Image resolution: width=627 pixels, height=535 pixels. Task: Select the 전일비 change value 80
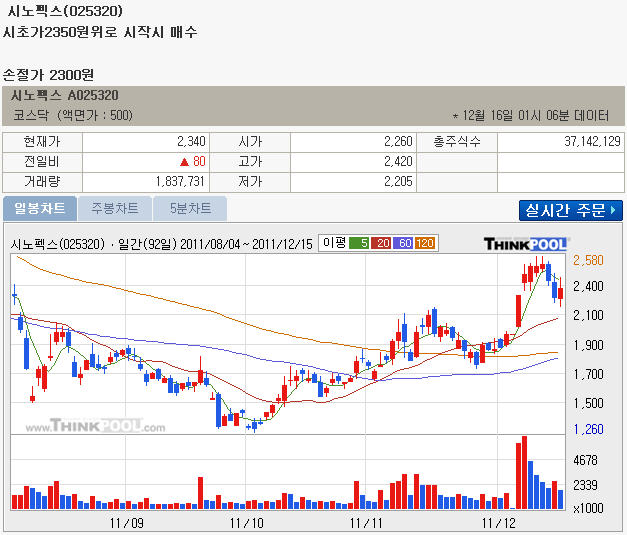[x=199, y=162]
